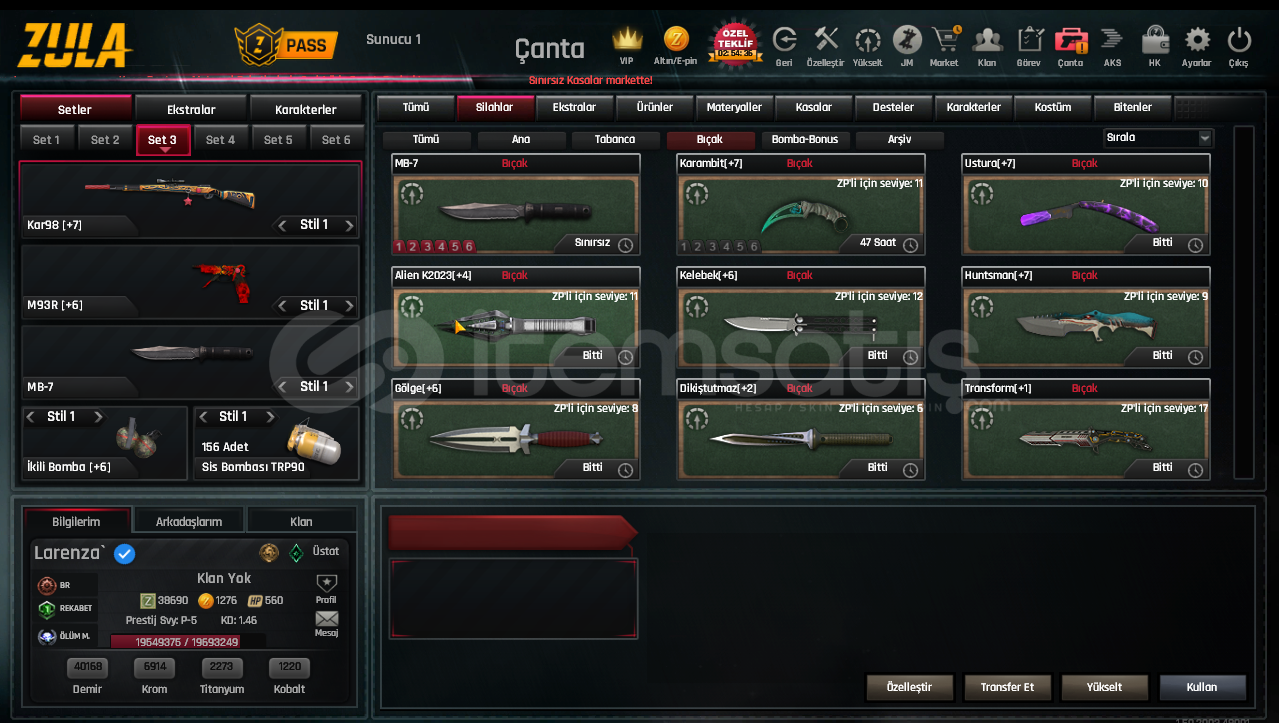Image resolution: width=1279 pixels, height=723 pixels.
Task: Previous style arrow for Kar98
Action: [282, 226]
